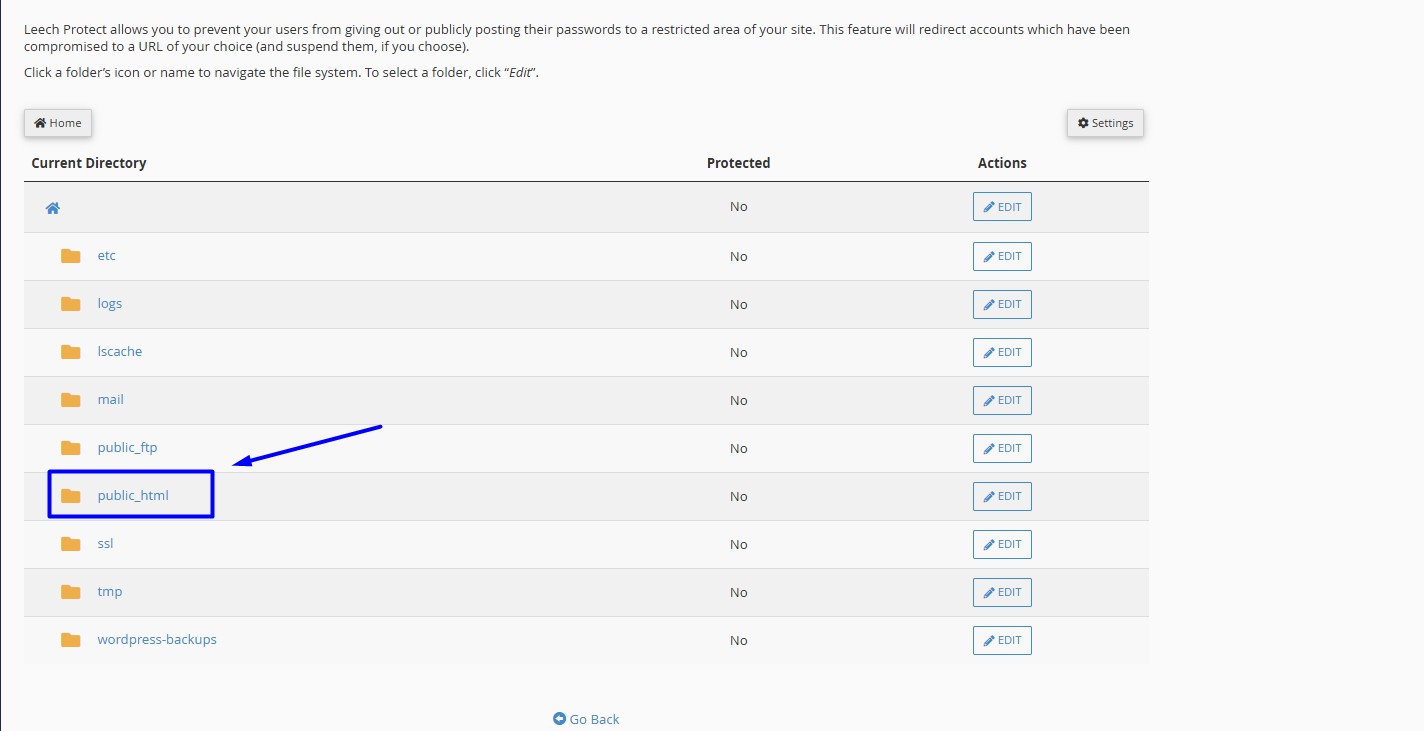This screenshot has width=1424, height=731.
Task: Navigate into the etc folder name
Action: (107, 256)
